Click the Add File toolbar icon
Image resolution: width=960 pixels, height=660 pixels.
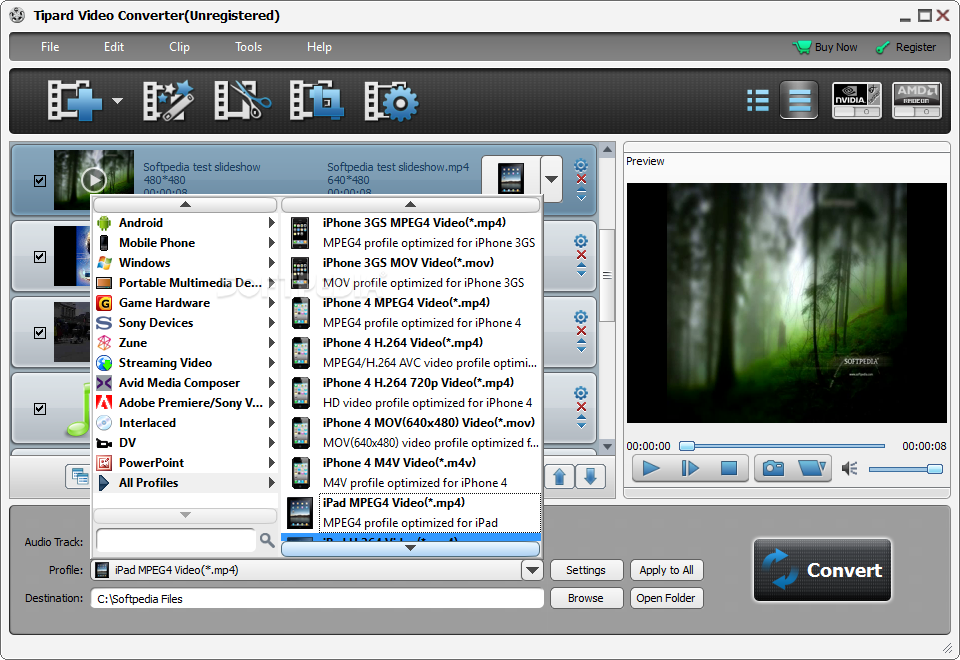pos(75,100)
